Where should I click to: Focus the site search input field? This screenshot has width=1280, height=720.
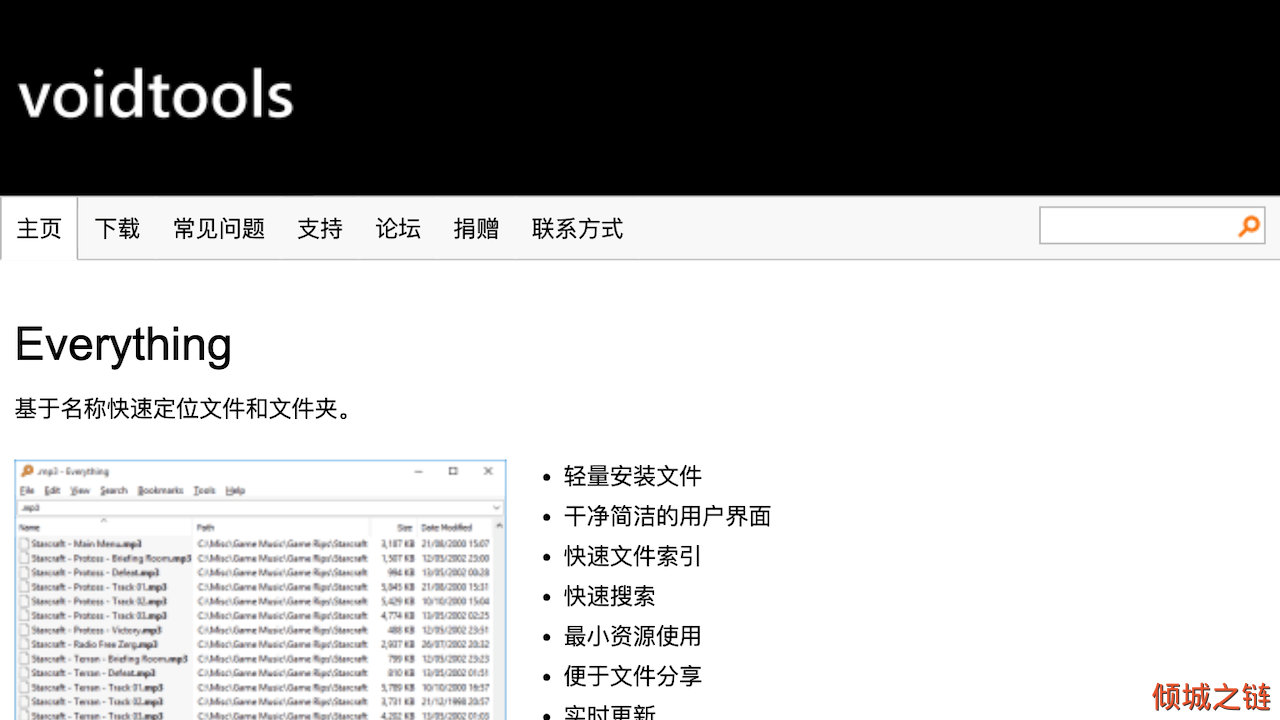tap(1137, 226)
